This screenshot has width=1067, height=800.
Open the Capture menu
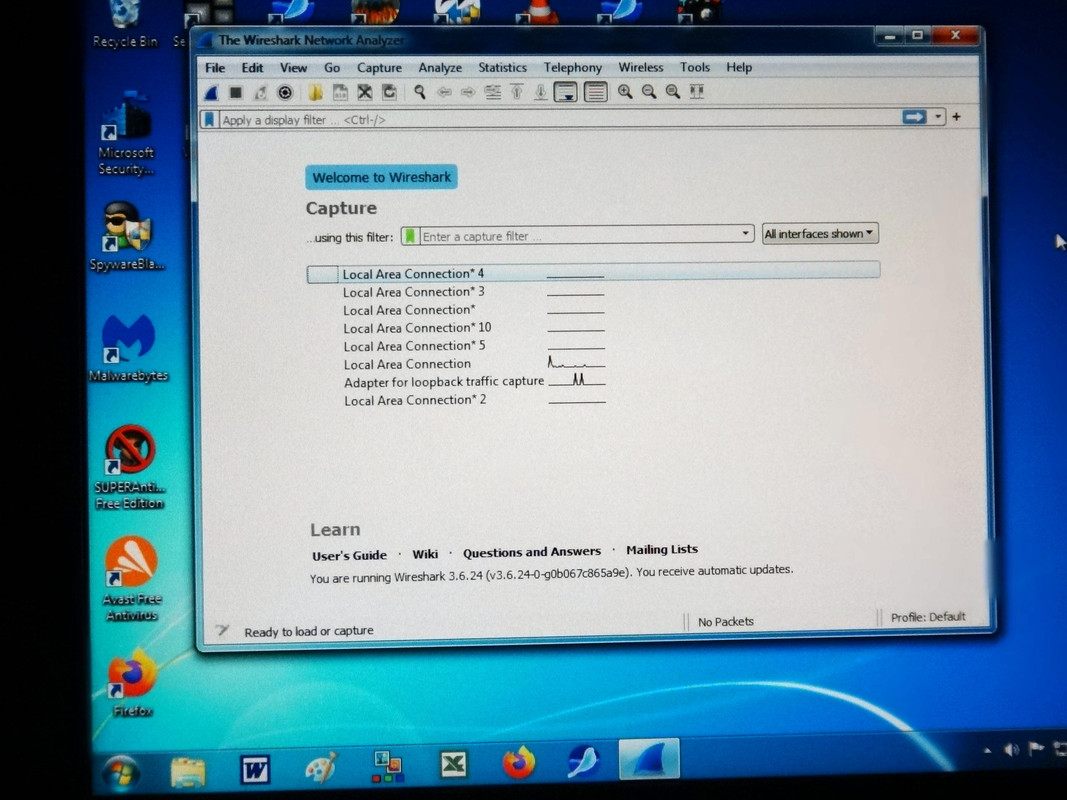pyautogui.click(x=379, y=68)
